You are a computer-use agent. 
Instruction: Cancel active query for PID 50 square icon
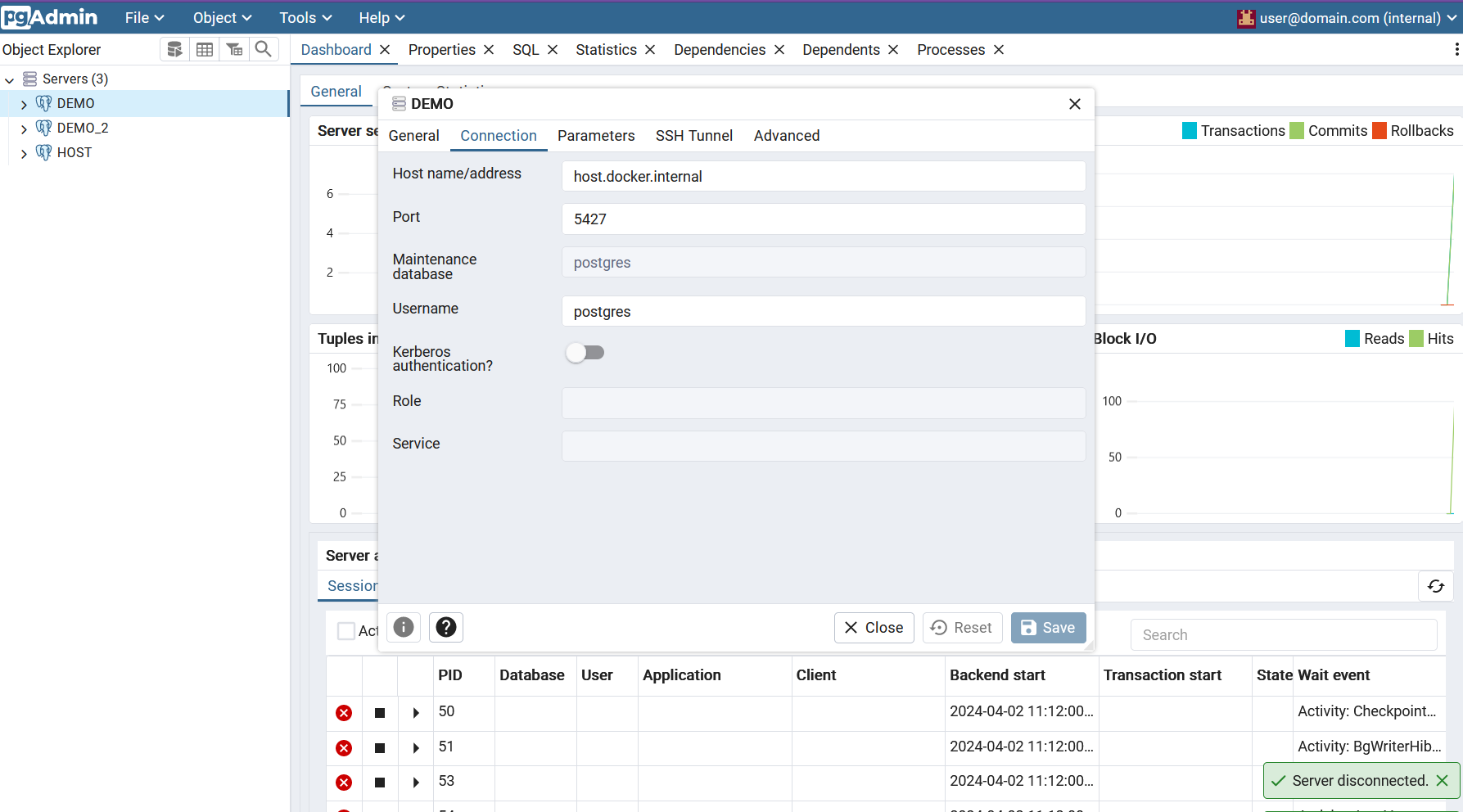(380, 713)
